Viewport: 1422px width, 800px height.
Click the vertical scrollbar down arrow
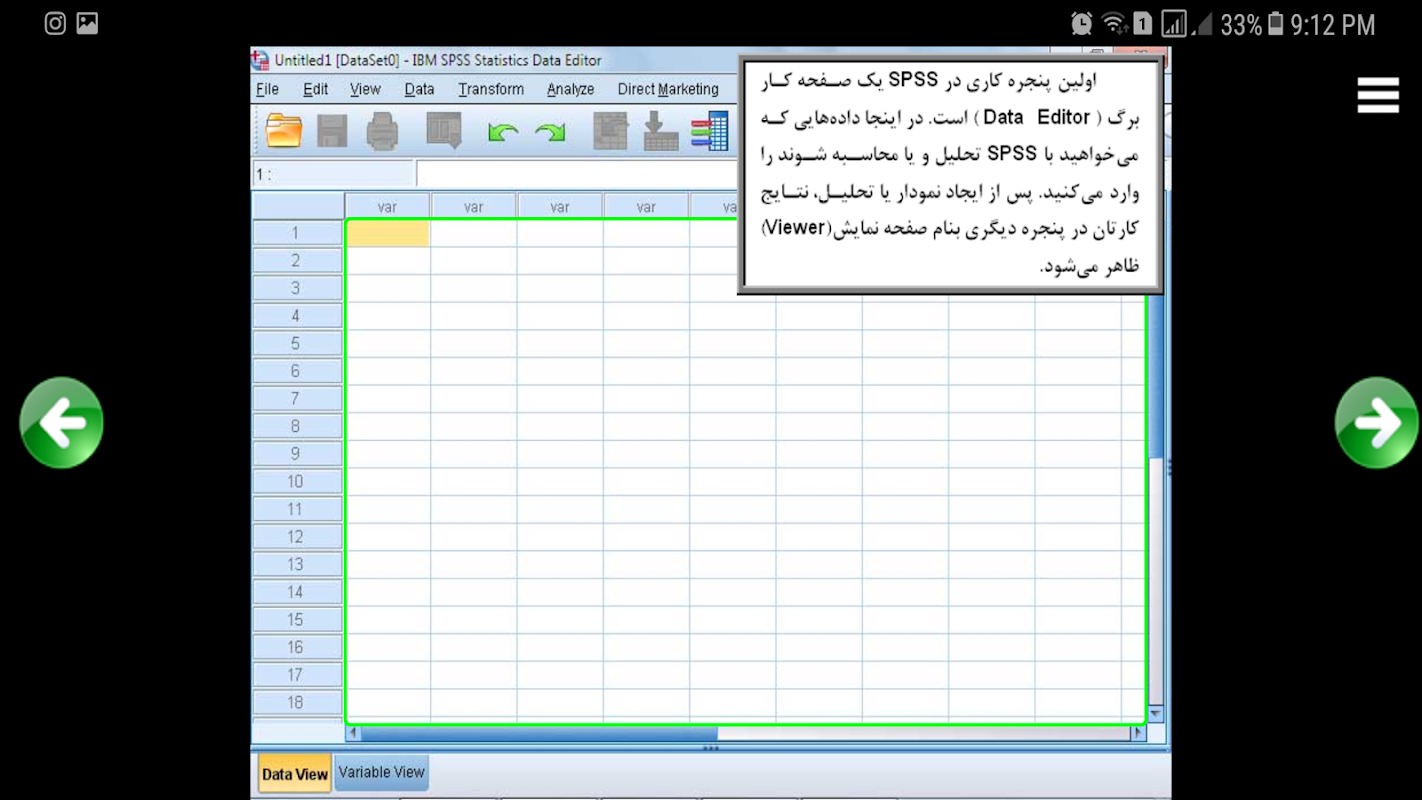1156,714
